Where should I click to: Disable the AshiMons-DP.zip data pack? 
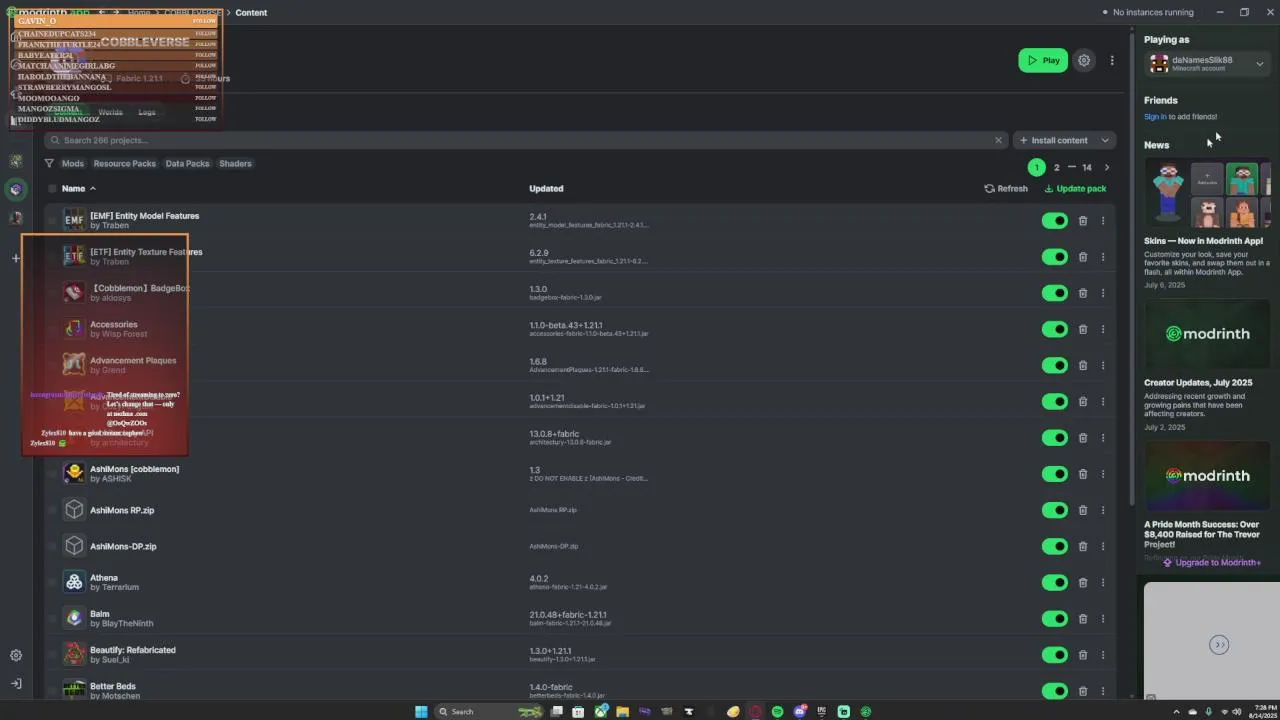1055,546
